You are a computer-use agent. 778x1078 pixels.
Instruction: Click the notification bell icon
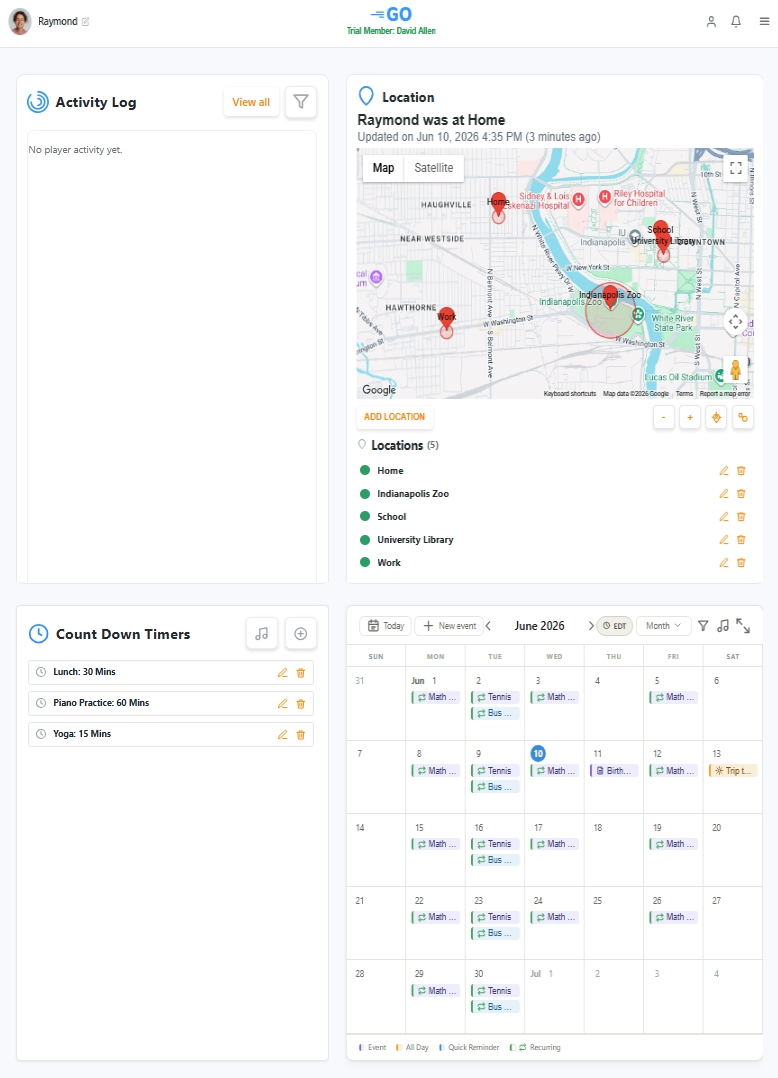(x=736, y=21)
